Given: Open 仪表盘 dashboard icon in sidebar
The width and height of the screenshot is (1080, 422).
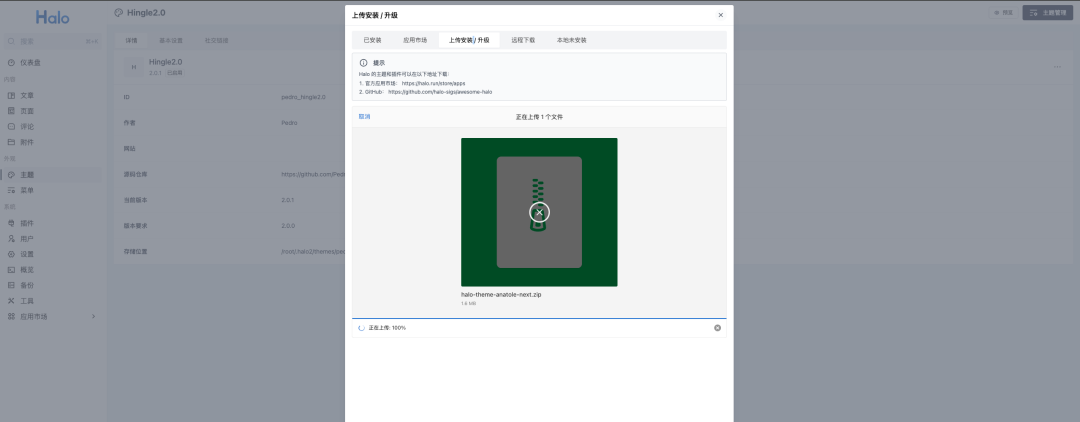Looking at the screenshot, I should 11,63.
